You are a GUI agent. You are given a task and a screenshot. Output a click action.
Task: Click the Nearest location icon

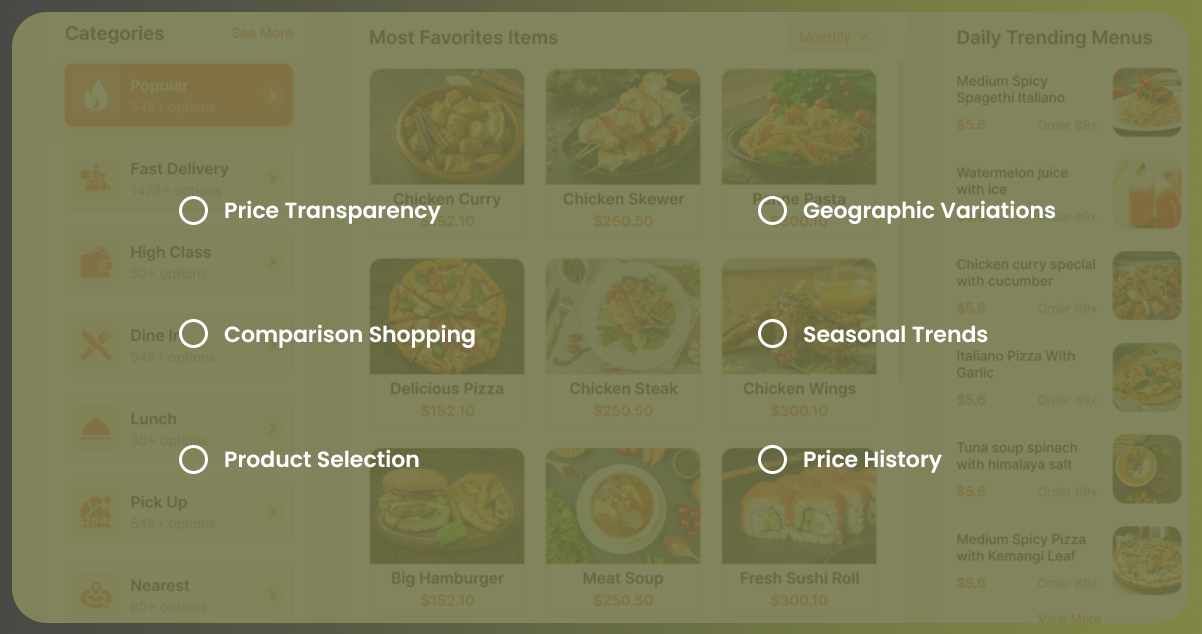(x=97, y=594)
